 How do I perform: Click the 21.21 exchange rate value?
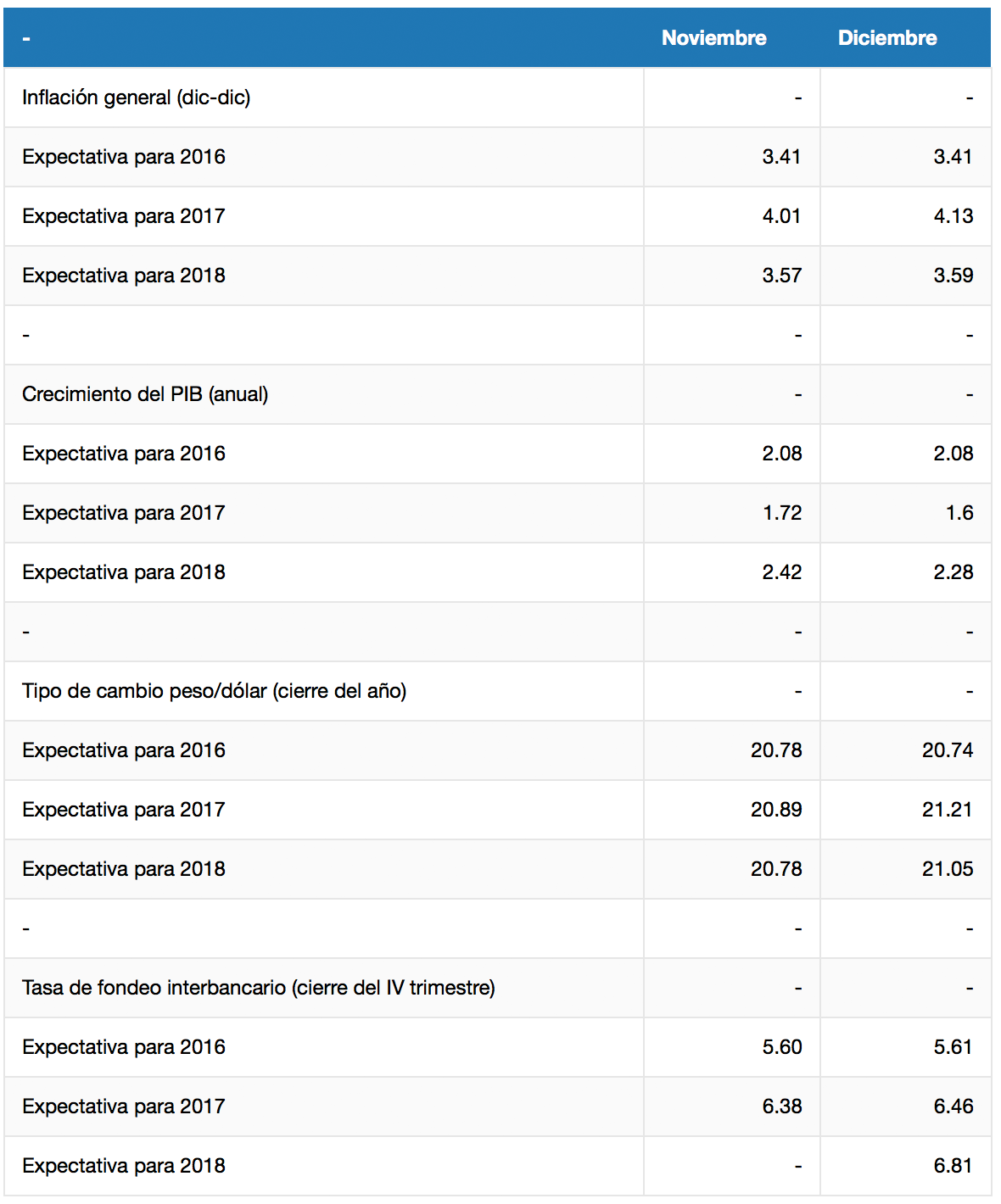[948, 810]
